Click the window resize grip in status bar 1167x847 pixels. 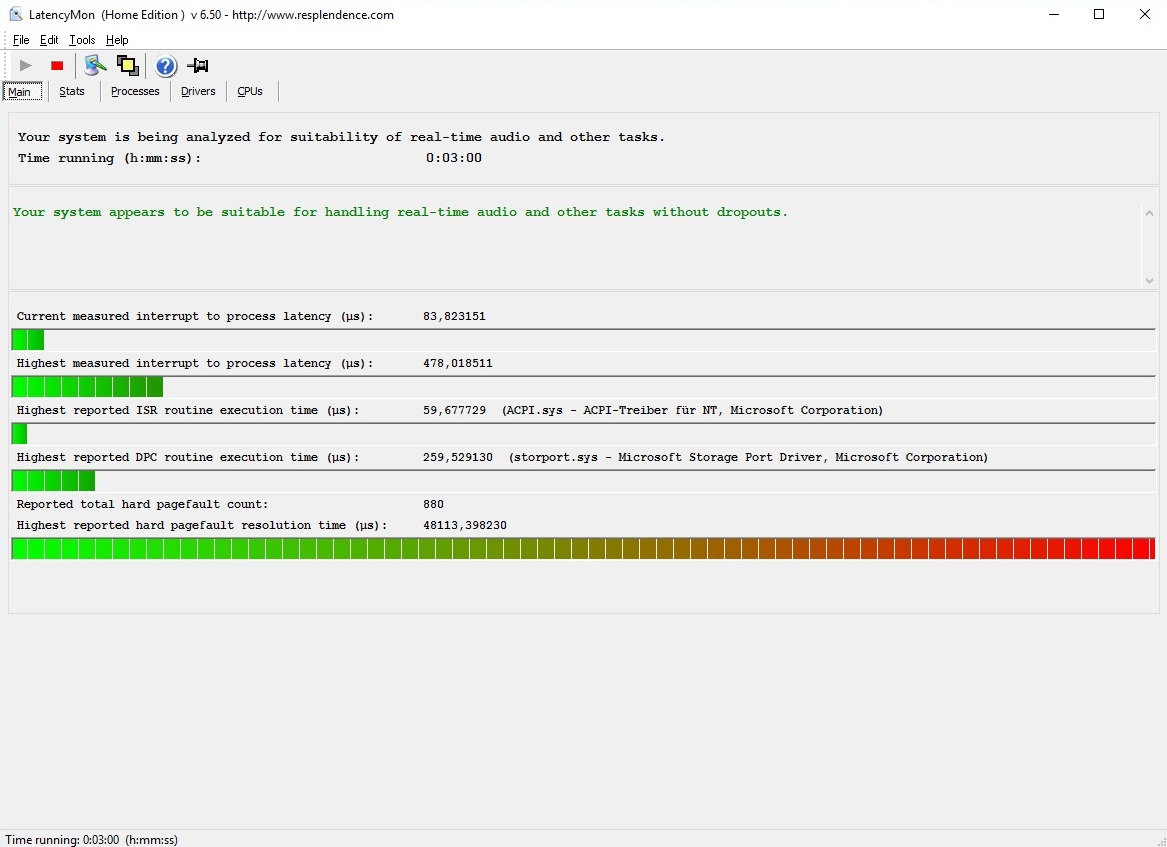pyautogui.click(x=1160, y=840)
